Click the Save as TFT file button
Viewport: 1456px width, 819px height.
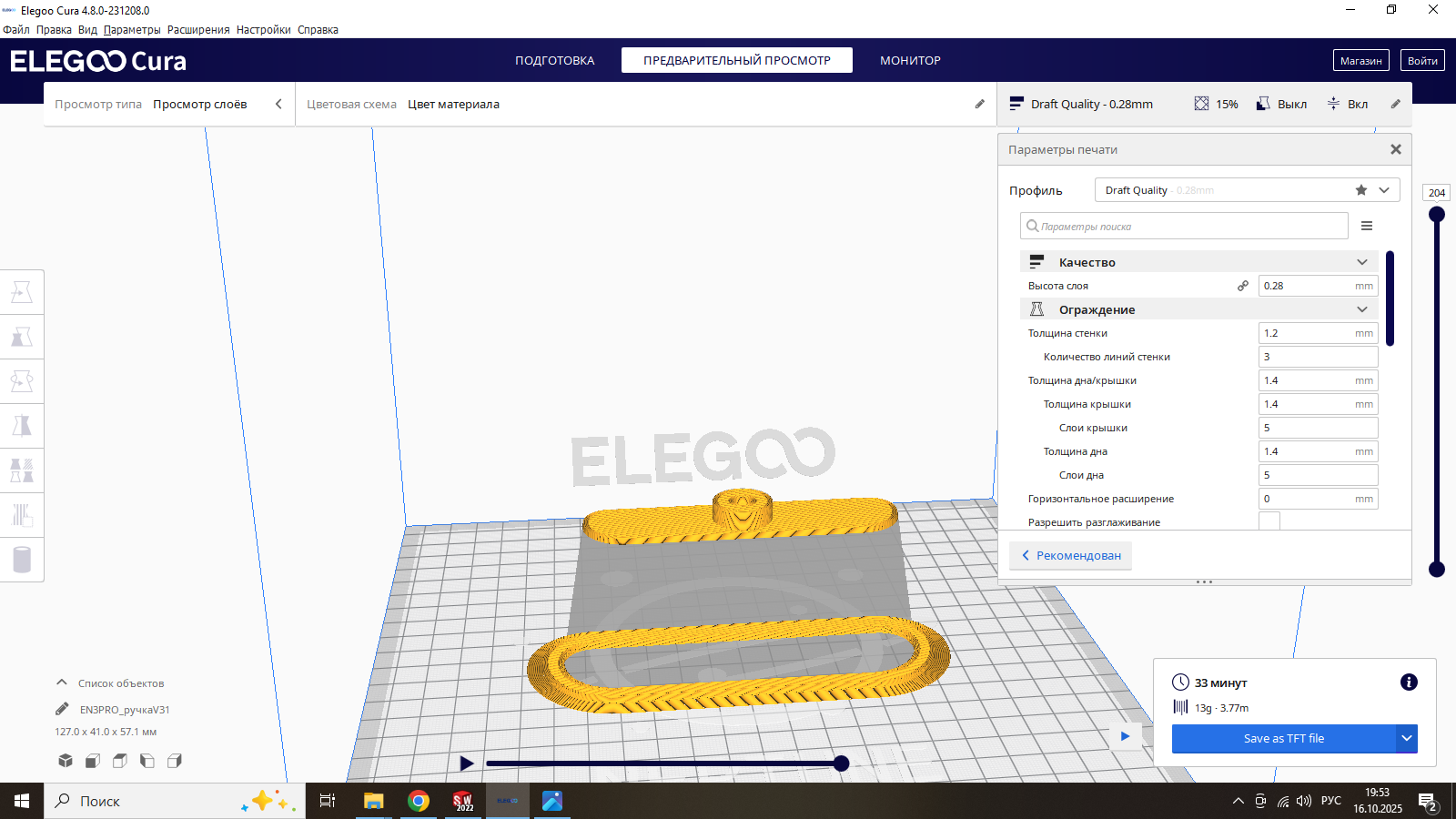coord(1284,739)
